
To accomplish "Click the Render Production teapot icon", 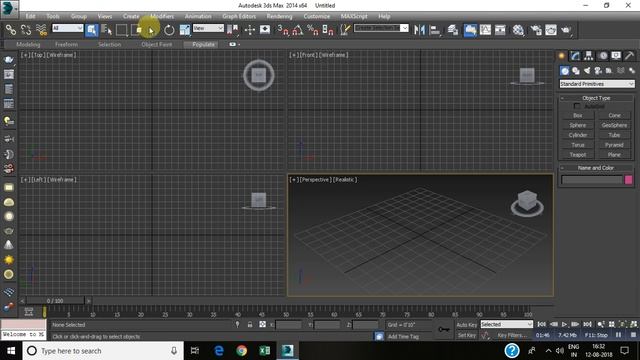I will coord(566,30).
